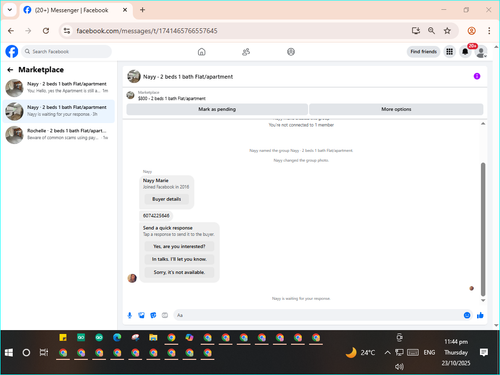
Task: Click More options button
Action: 396,109
